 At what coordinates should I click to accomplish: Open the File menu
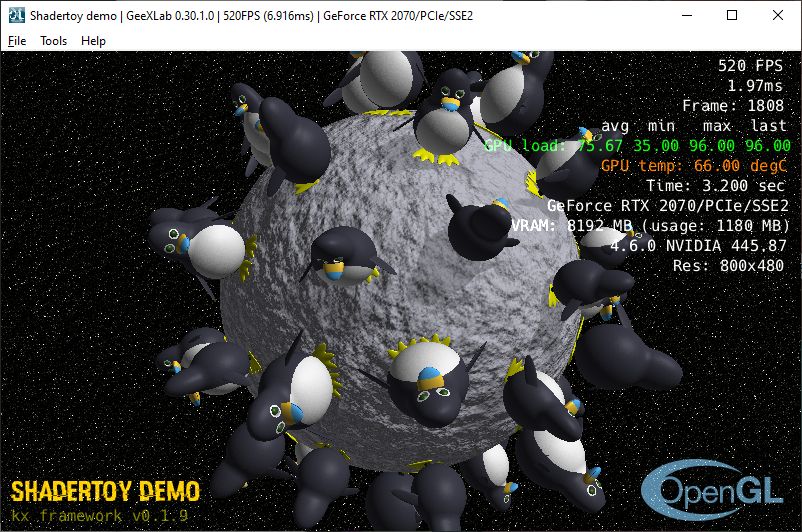point(17,41)
